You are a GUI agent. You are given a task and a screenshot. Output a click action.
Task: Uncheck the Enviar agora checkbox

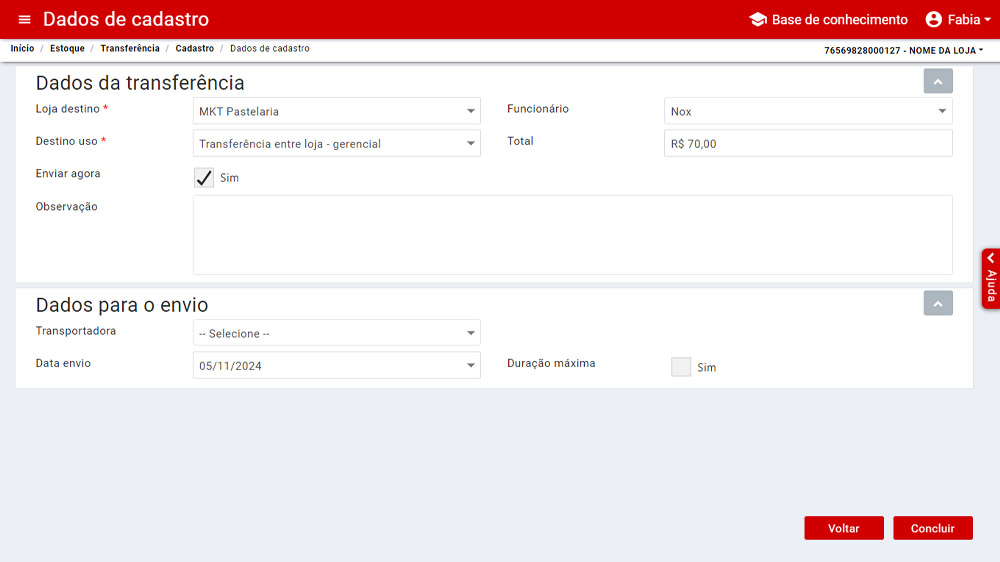point(204,178)
